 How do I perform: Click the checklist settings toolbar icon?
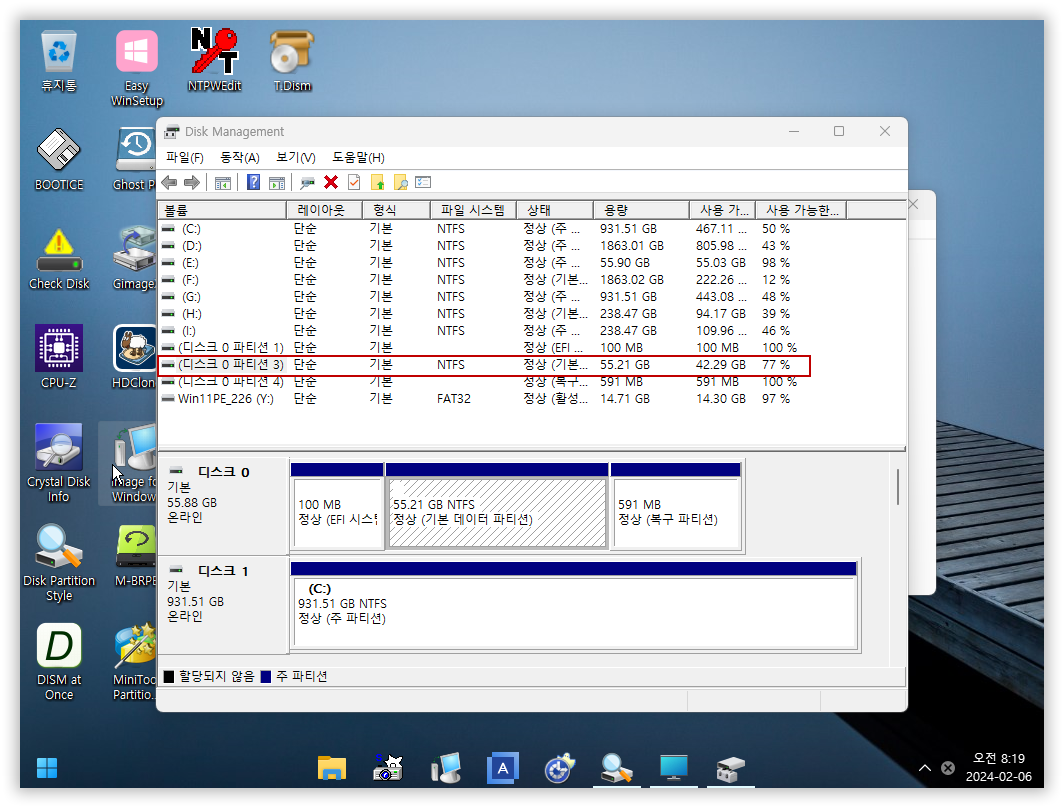point(423,182)
